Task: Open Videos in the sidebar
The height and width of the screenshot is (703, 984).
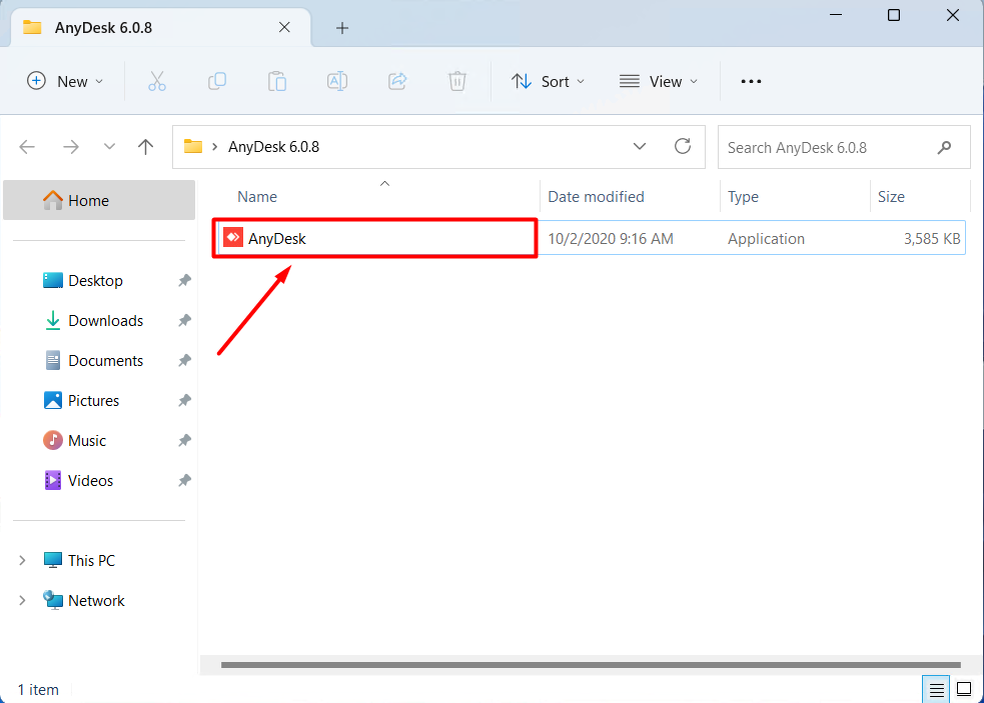Action: tap(90, 481)
